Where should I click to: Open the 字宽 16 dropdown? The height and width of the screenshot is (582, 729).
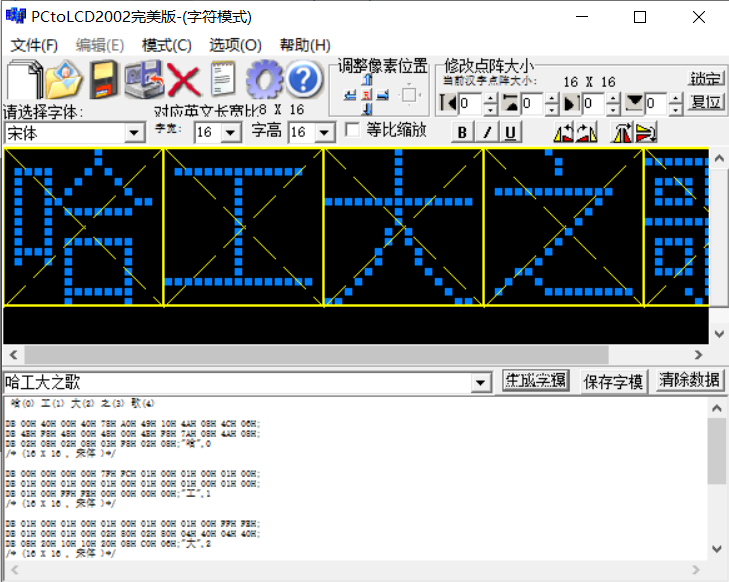[231, 133]
